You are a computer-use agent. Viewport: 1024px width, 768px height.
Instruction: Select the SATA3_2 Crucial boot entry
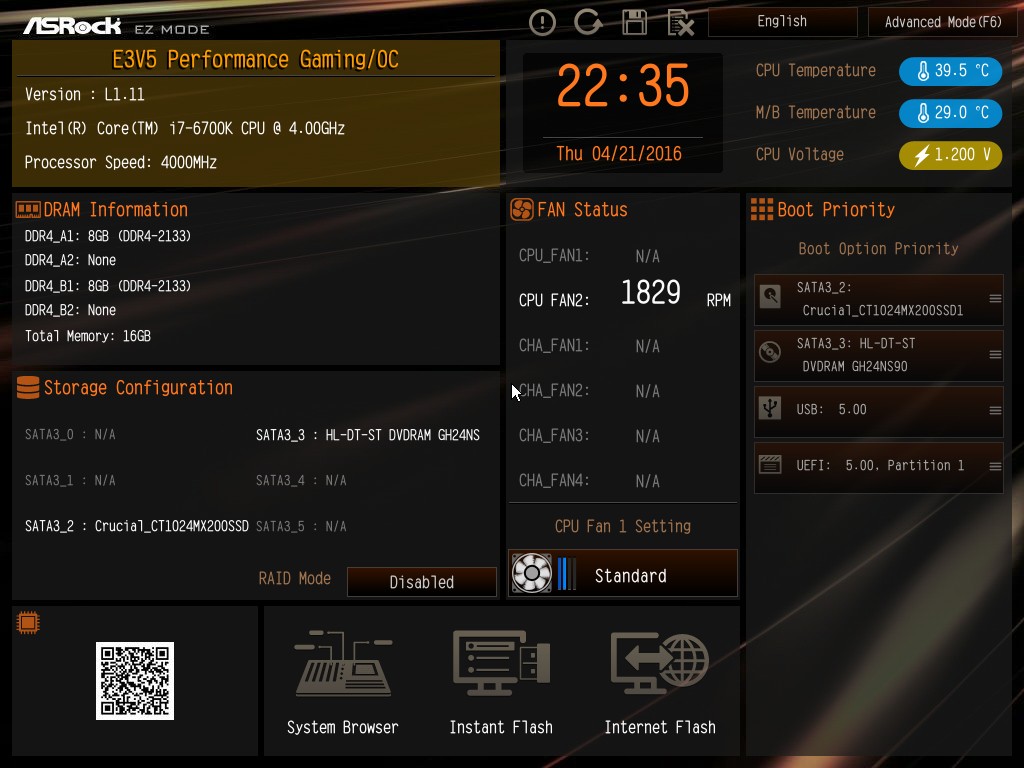(x=878, y=299)
